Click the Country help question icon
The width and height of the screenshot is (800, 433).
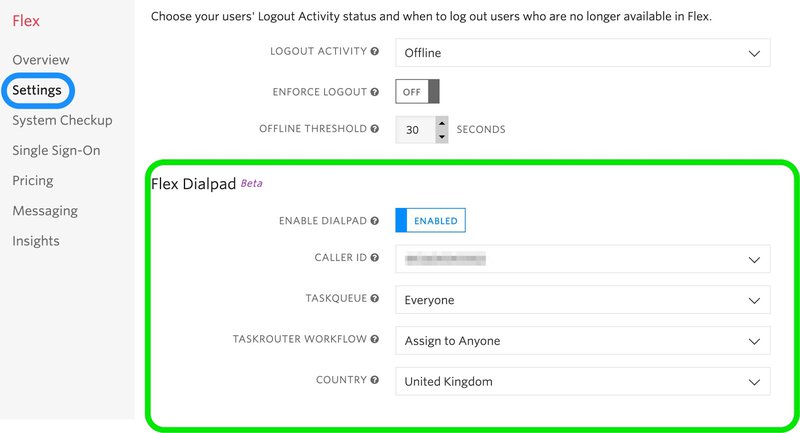coord(374,380)
